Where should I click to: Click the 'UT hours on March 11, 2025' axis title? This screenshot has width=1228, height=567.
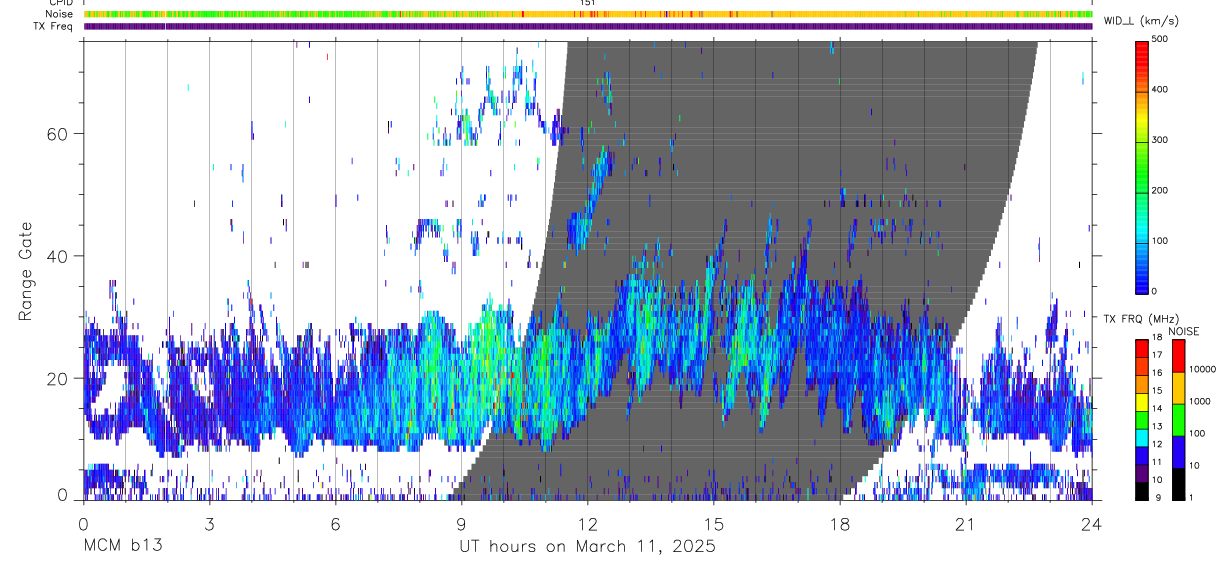[587, 547]
